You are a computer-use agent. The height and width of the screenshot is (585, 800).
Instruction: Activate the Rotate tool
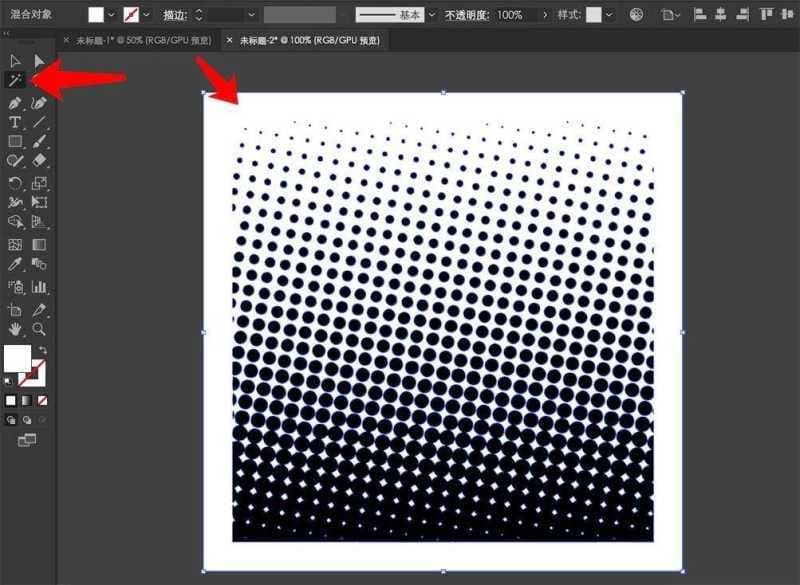[x=15, y=183]
